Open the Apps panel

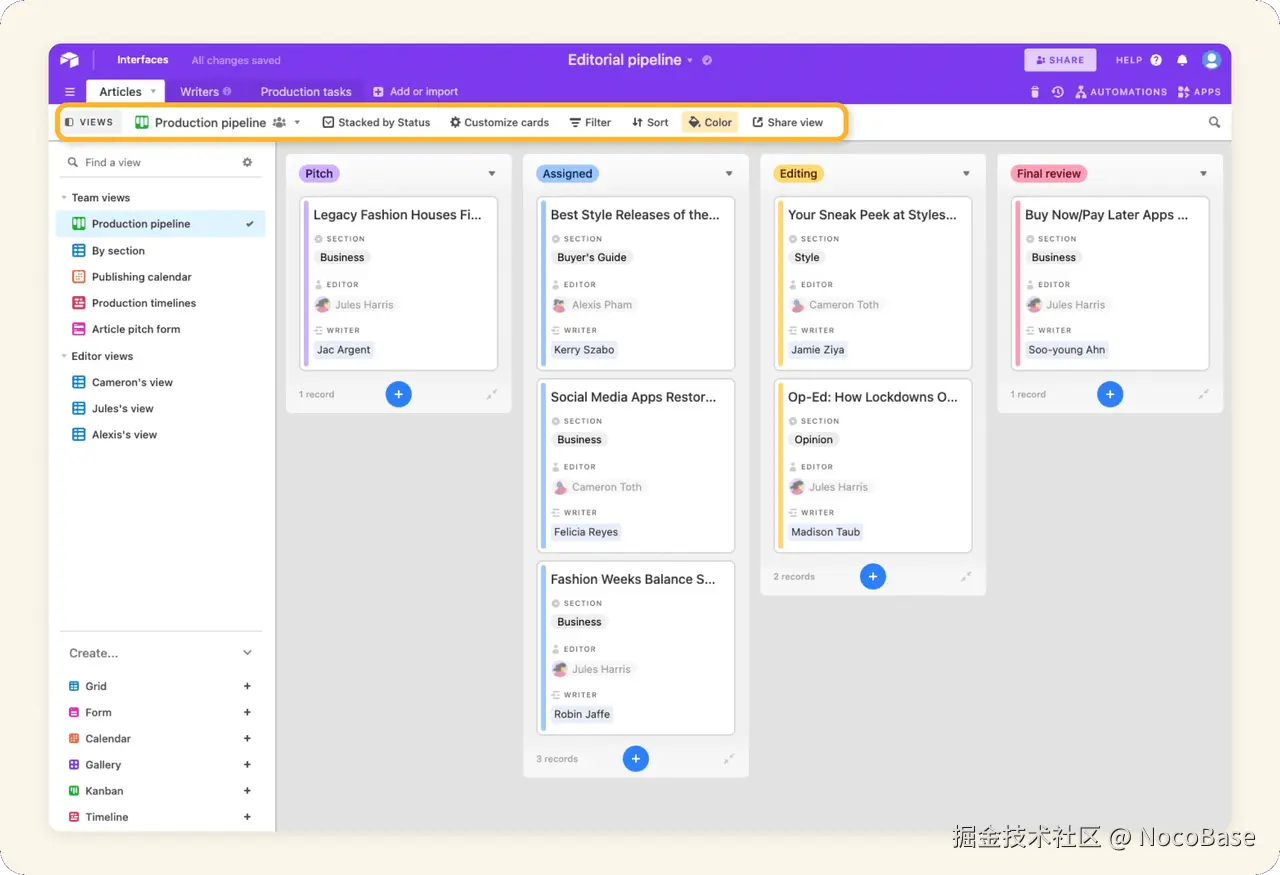1198,92
